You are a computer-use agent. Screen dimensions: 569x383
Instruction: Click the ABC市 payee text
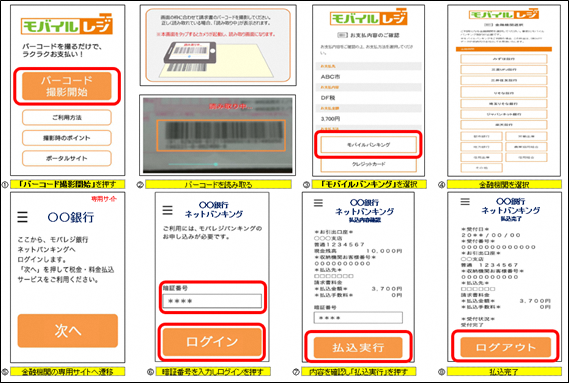coord(330,77)
